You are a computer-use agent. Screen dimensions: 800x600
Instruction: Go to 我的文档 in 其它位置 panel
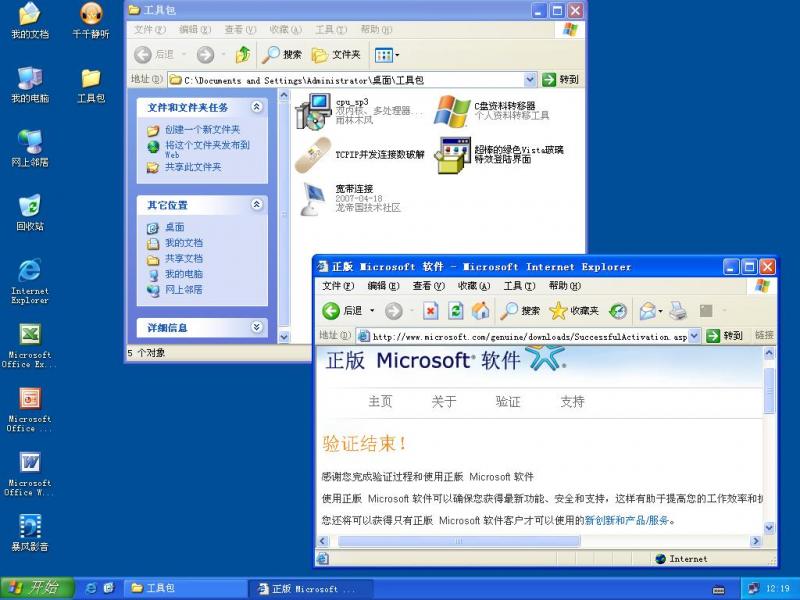click(x=184, y=243)
